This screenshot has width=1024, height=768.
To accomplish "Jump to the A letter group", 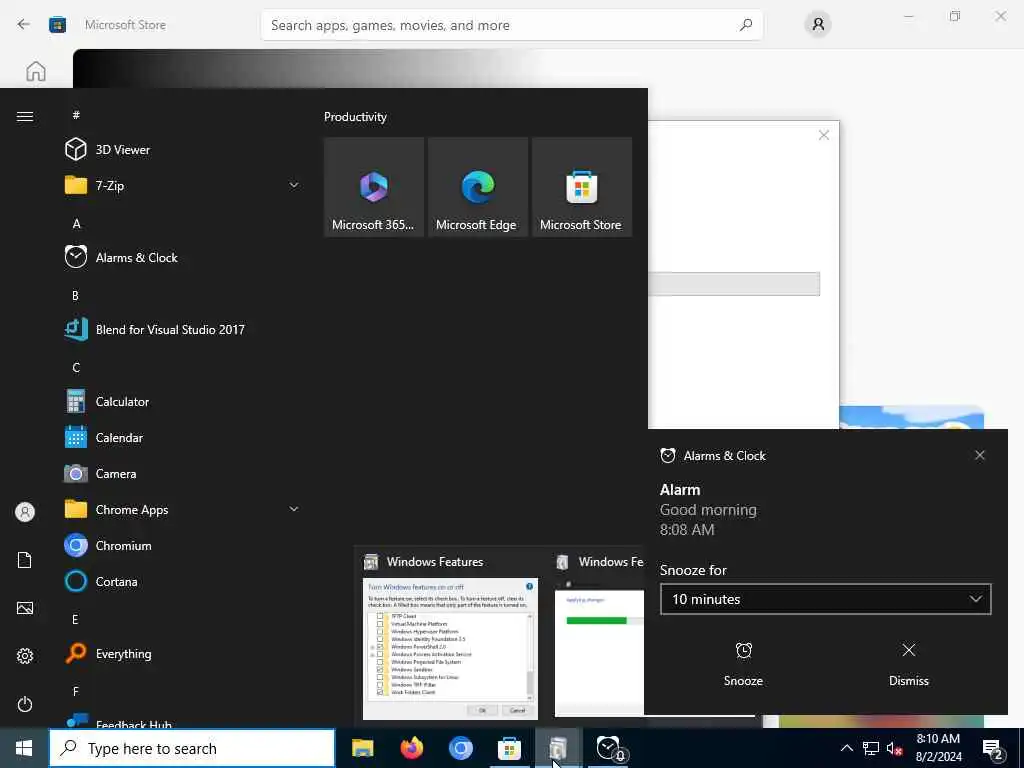I will point(76,223).
